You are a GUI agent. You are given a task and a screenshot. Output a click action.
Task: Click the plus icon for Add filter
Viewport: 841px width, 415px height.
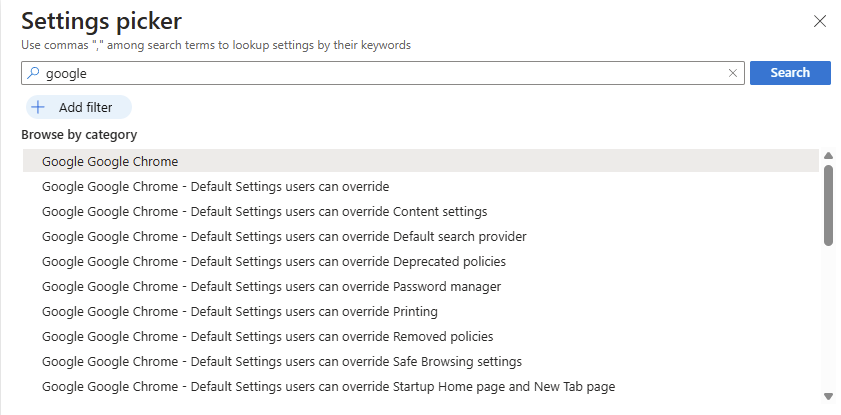pos(38,107)
